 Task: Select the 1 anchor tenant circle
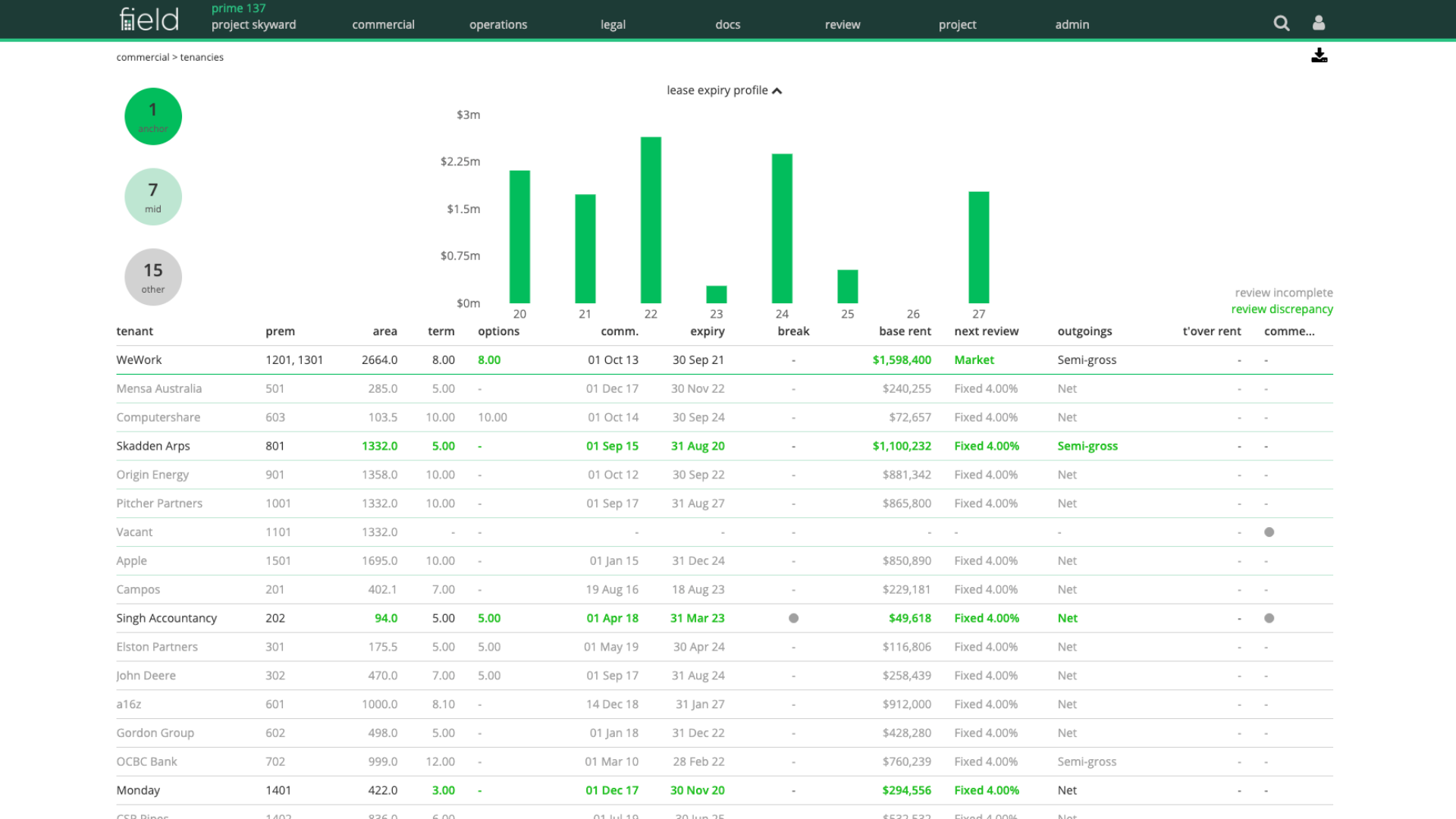coord(153,117)
